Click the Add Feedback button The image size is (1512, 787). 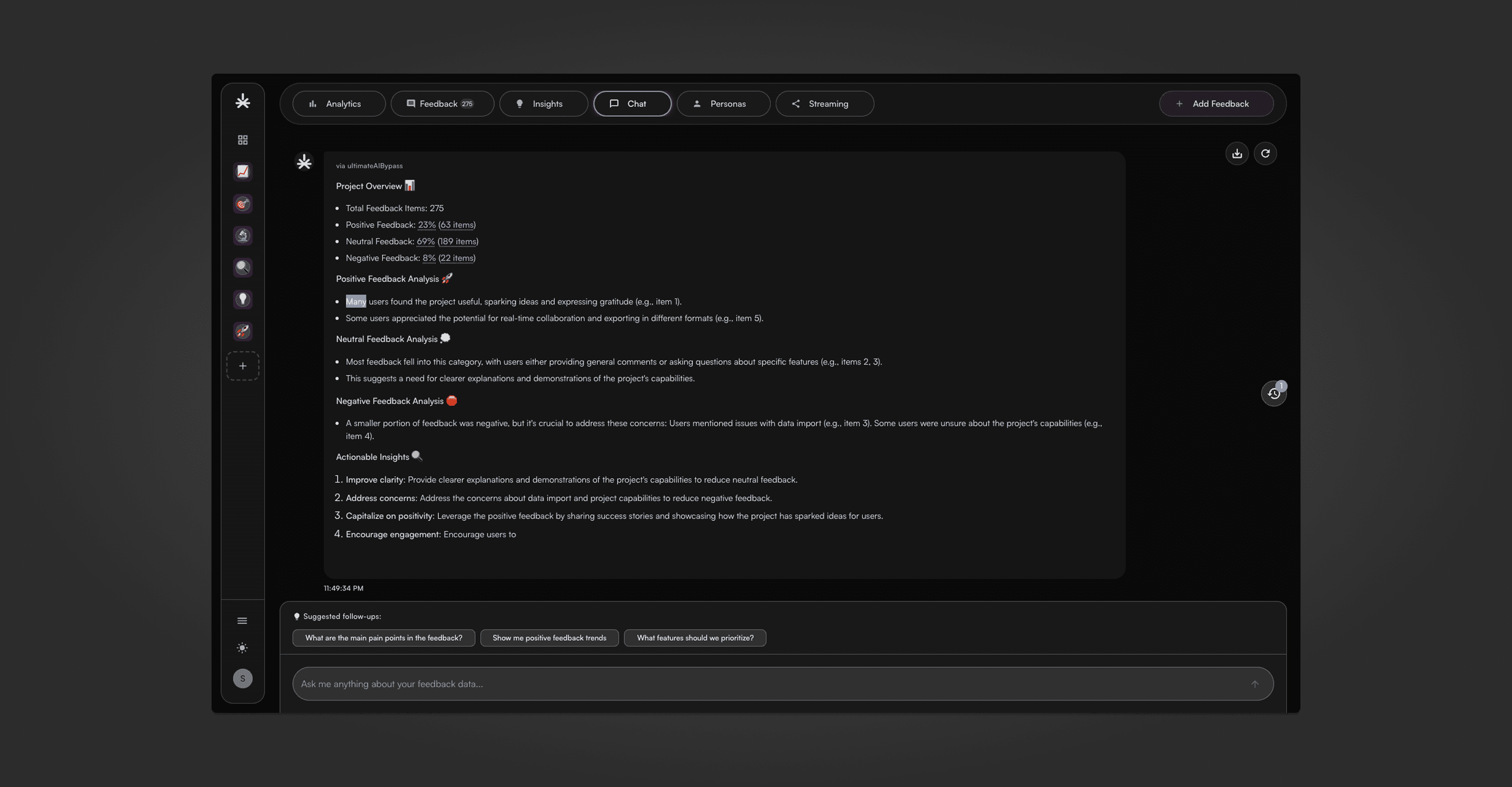pyautogui.click(x=1215, y=104)
